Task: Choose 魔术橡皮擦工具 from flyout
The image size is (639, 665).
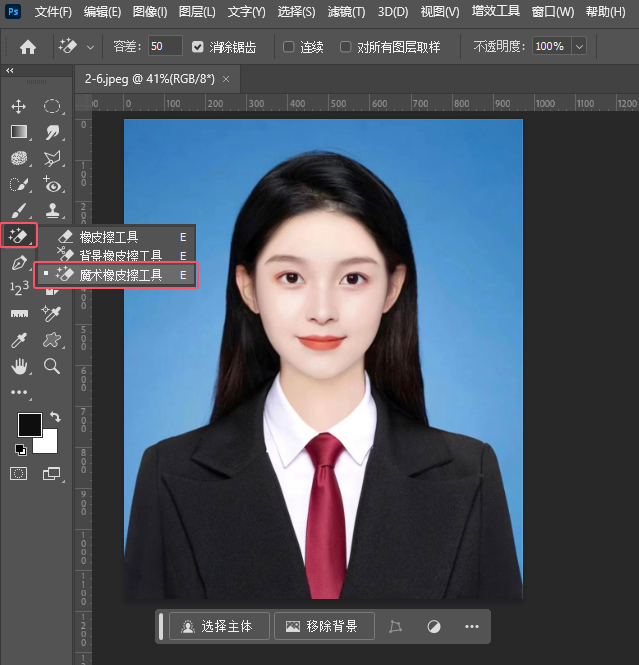Action: (116, 275)
